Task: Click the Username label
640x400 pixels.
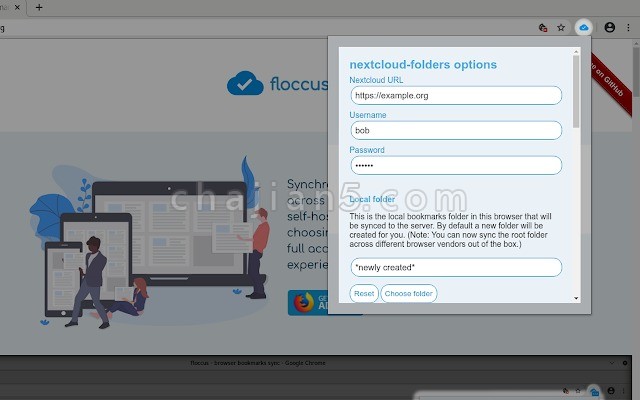Action: [368, 115]
